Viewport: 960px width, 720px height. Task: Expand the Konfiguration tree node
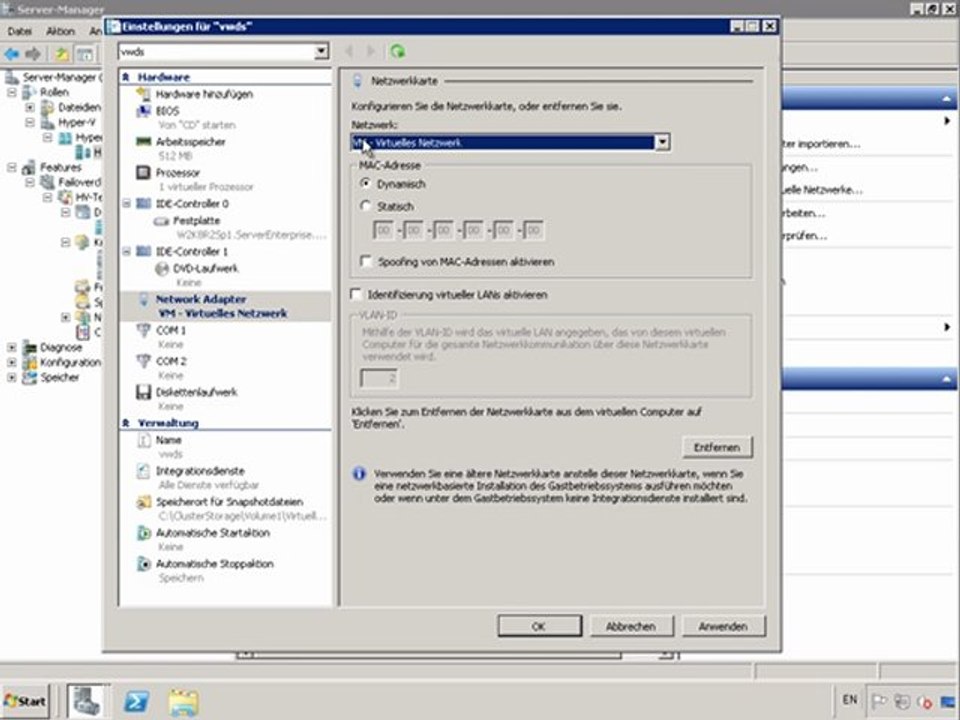click(12, 362)
